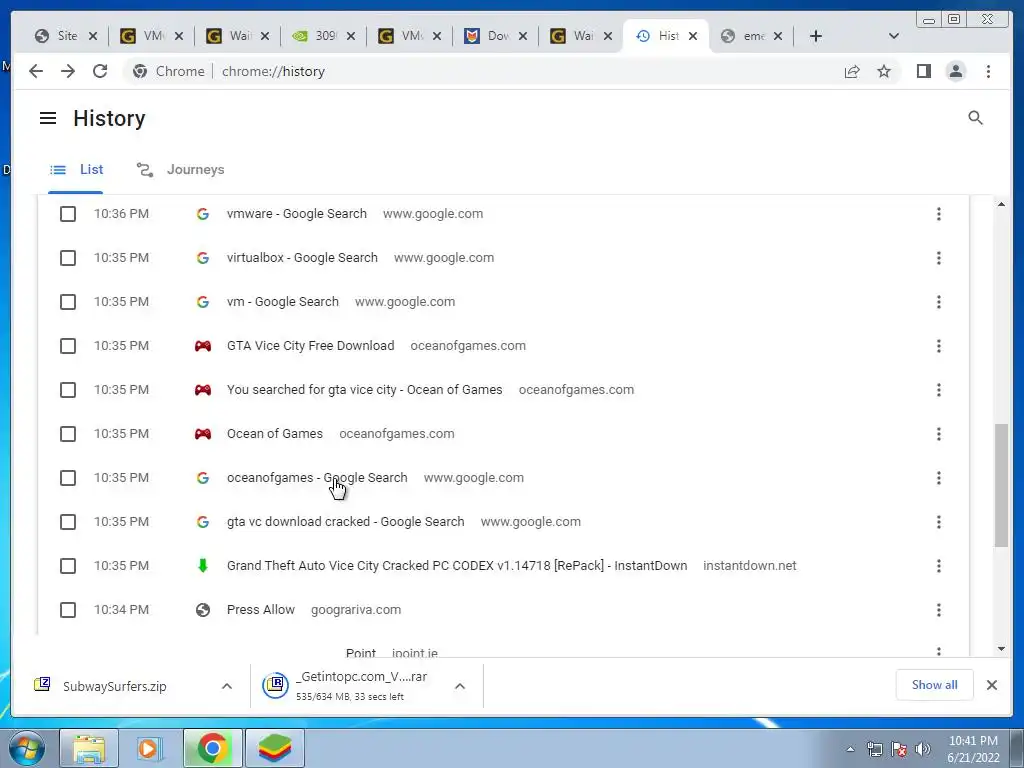Open more actions for vmware Google Search
This screenshot has width=1024, height=768.
click(x=938, y=214)
